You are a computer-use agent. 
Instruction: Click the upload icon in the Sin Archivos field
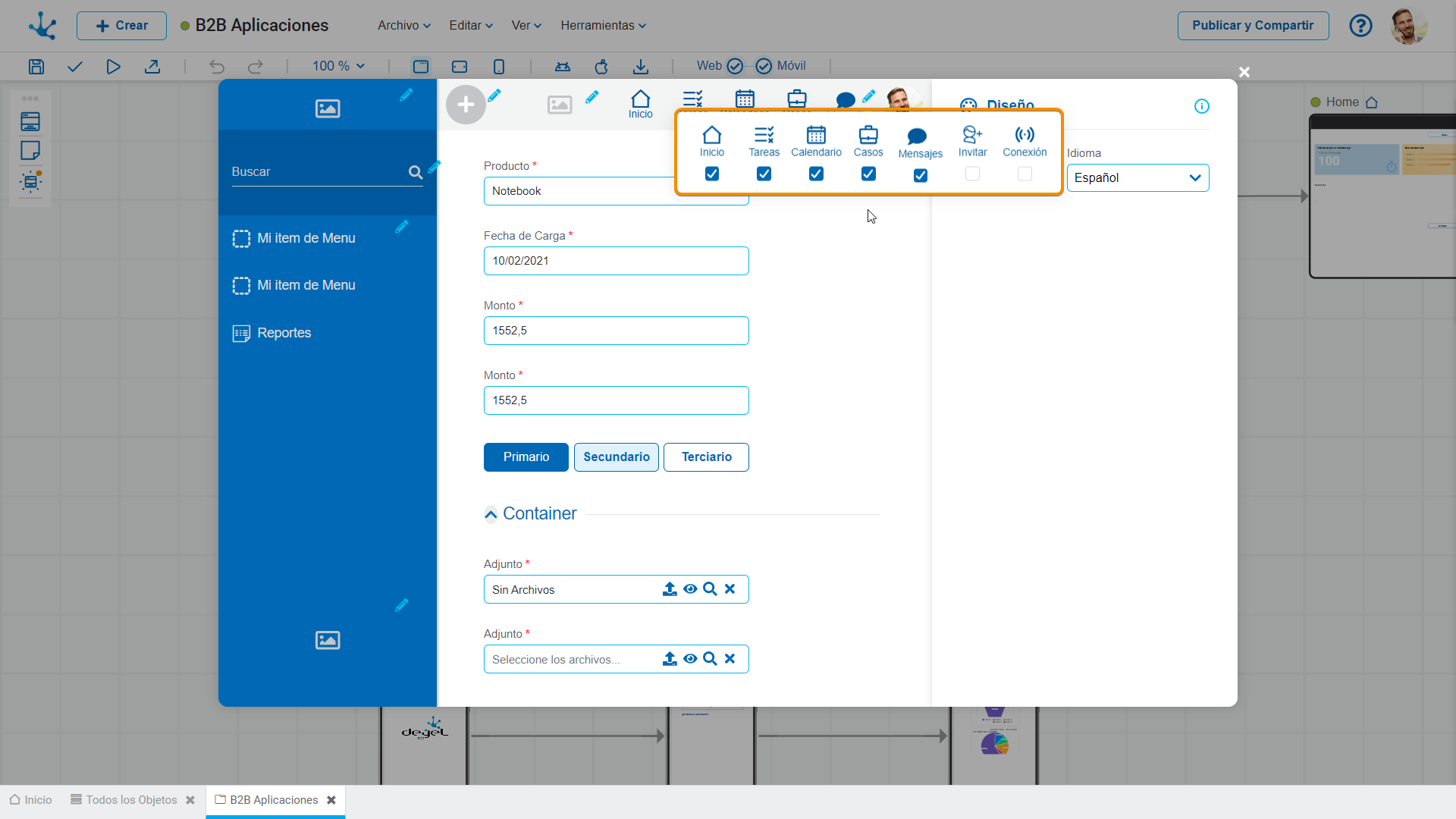tap(670, 589)
